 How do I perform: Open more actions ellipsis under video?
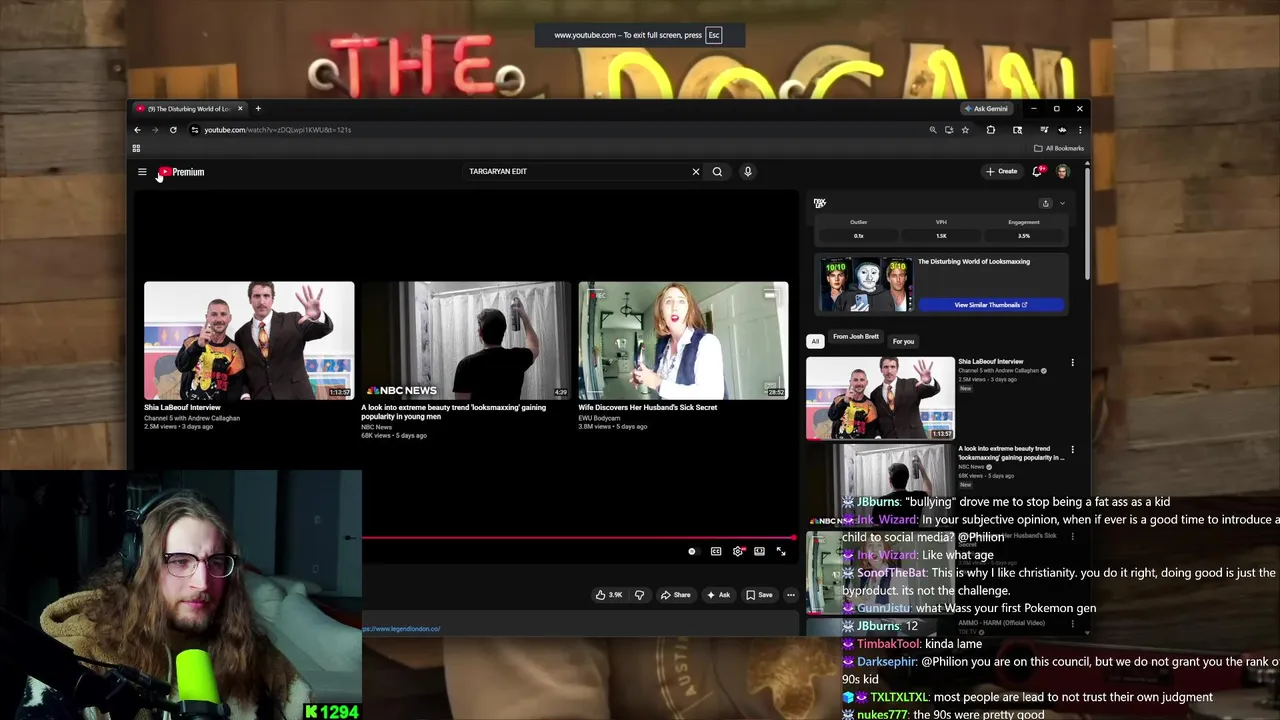[790, 595]
